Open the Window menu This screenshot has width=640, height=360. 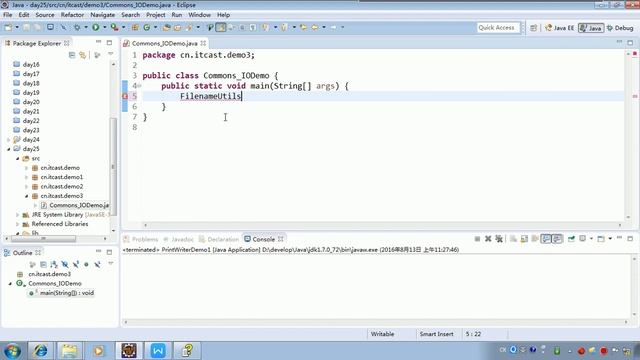tap(199, 15)
